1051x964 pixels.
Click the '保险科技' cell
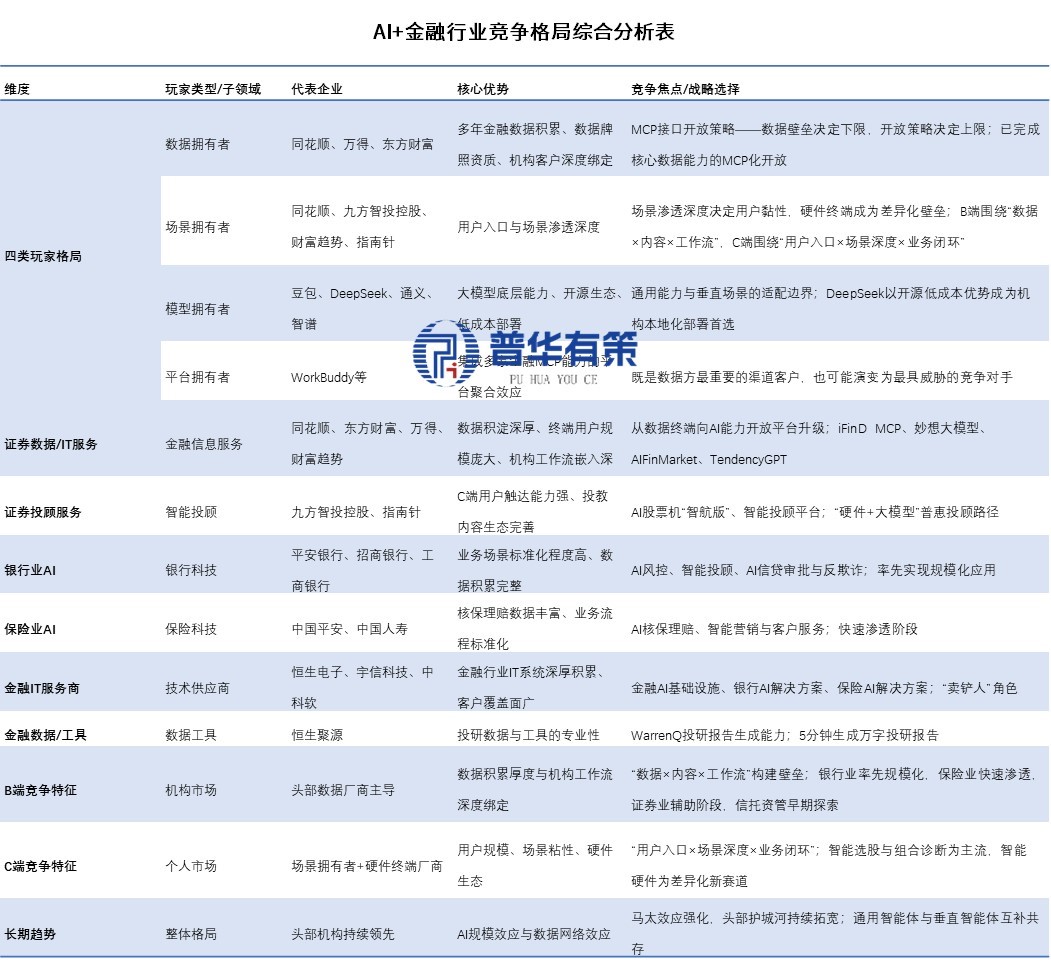click(191, 629)
